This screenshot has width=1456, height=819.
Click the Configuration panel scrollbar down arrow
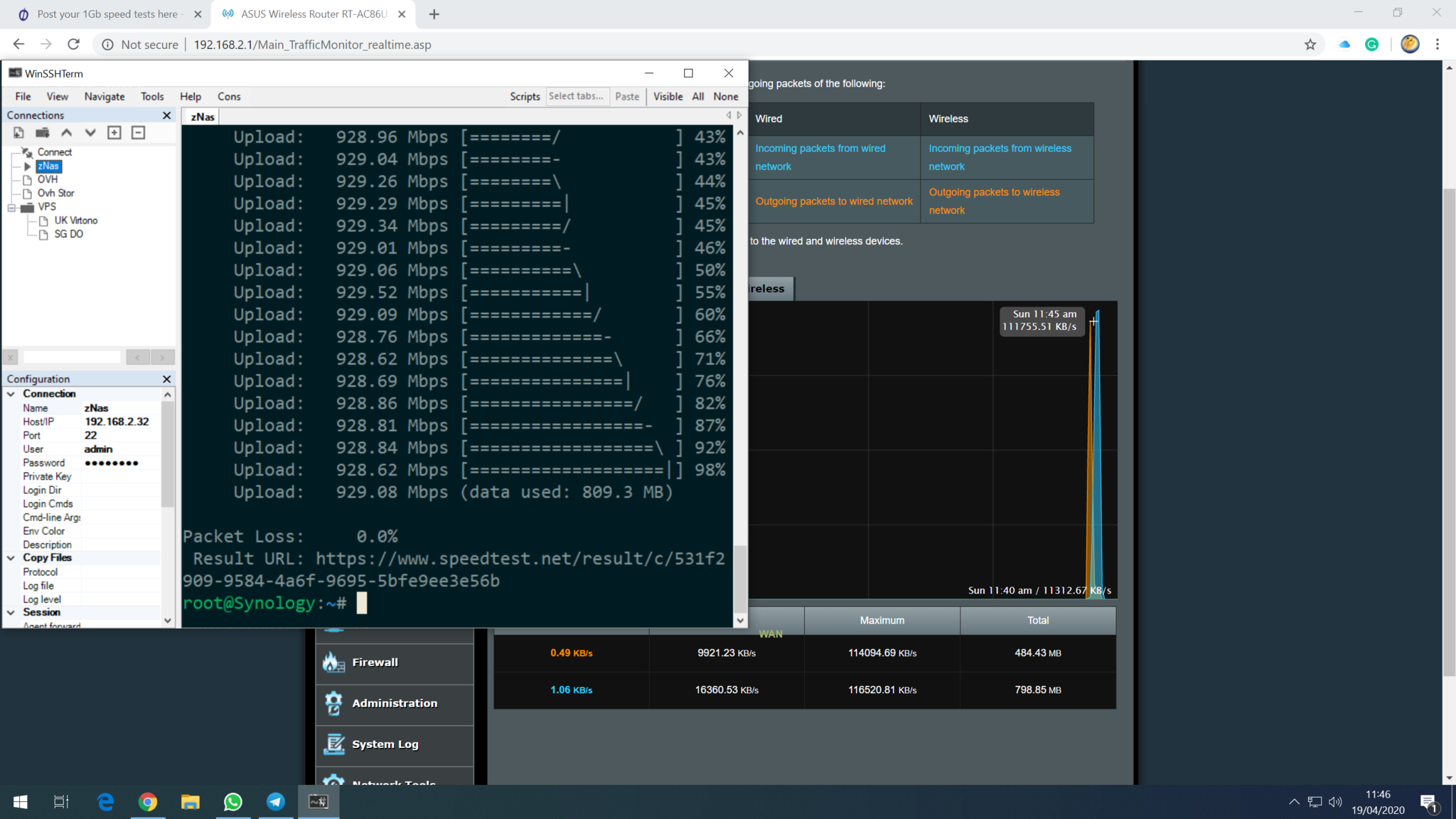point(168,621)
